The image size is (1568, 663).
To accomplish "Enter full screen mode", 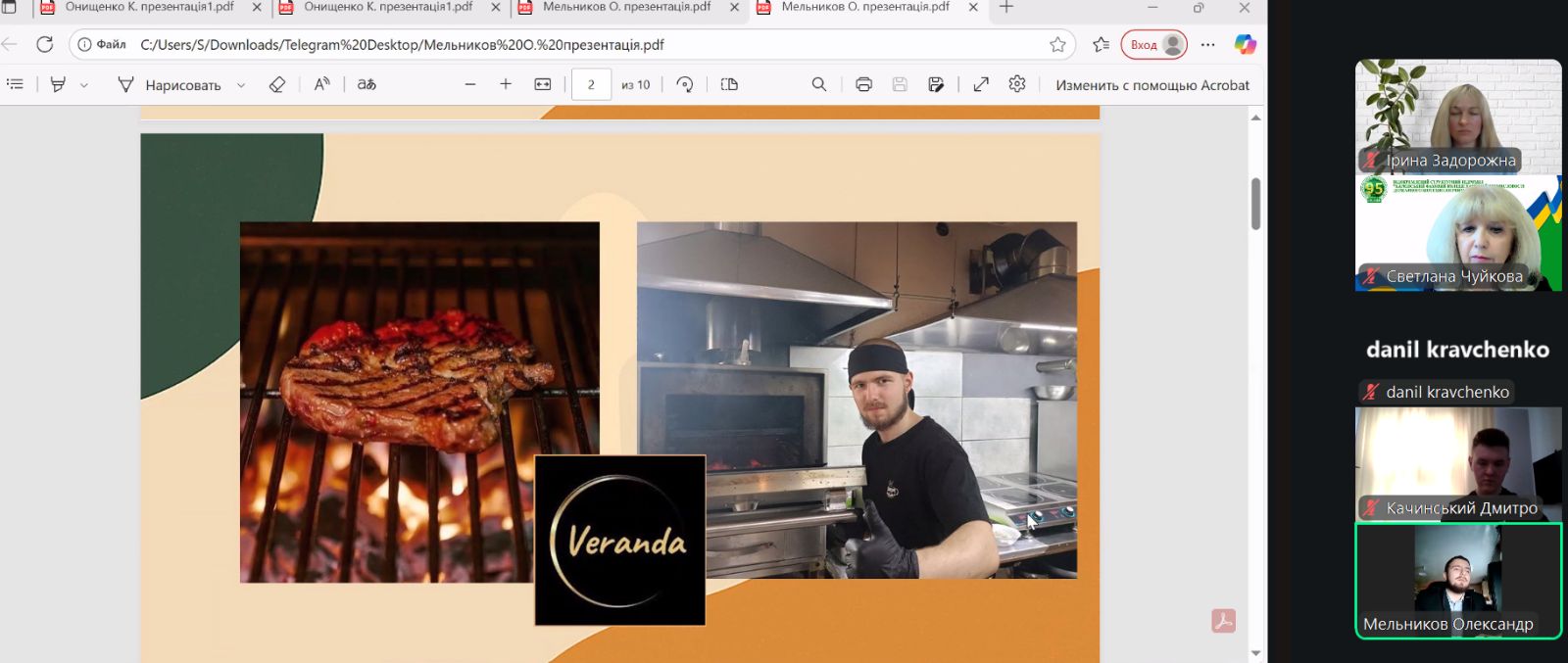I will point(981,84).
